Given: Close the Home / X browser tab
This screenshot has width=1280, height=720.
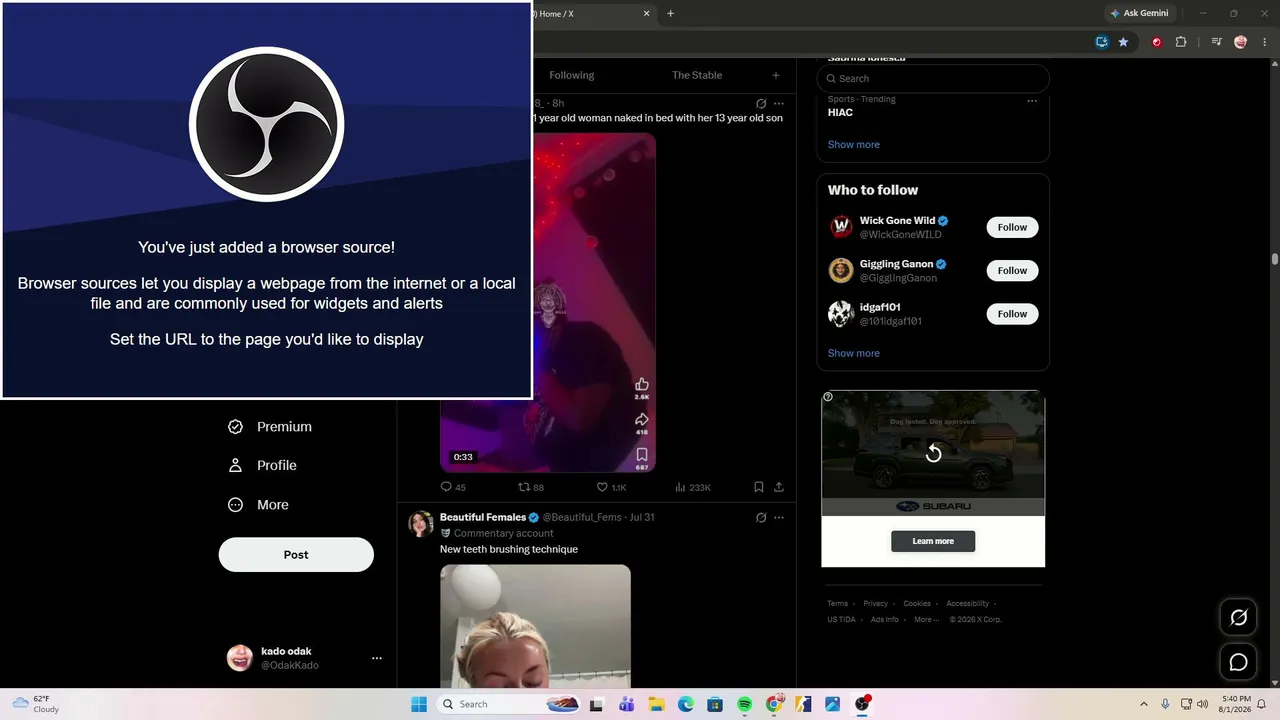Looking at the screenshot, I should pyautogui.click(x=647, y=14).
